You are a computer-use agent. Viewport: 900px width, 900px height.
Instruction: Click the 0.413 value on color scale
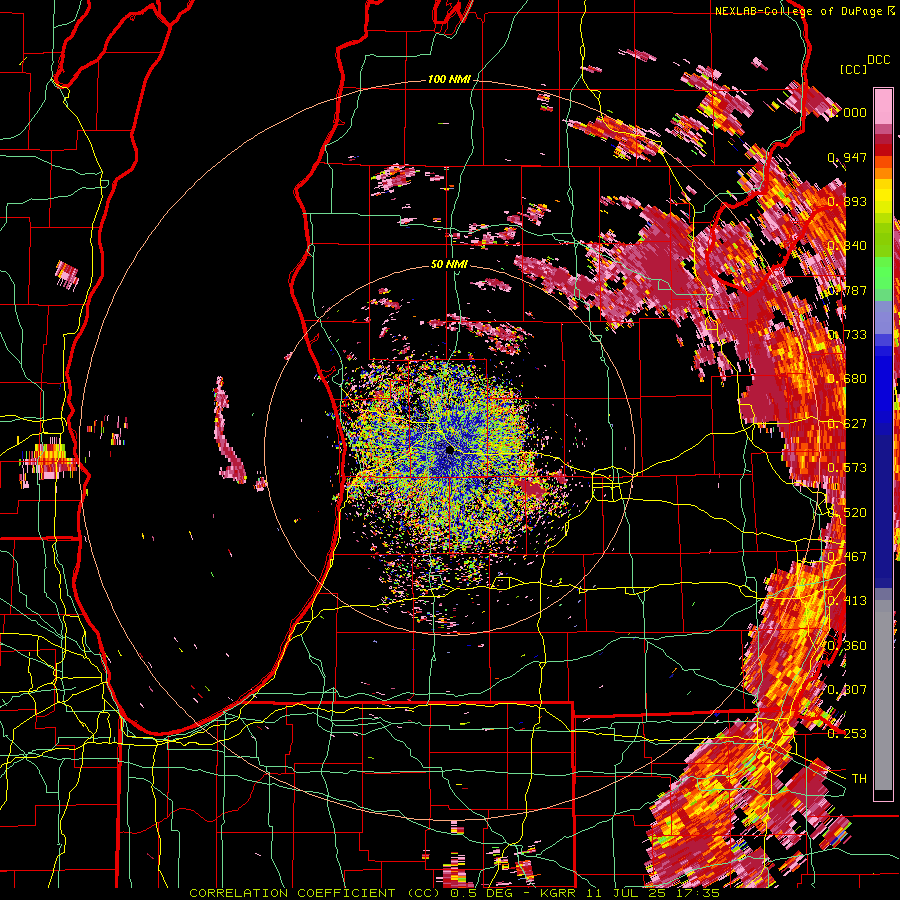[847, 601]
